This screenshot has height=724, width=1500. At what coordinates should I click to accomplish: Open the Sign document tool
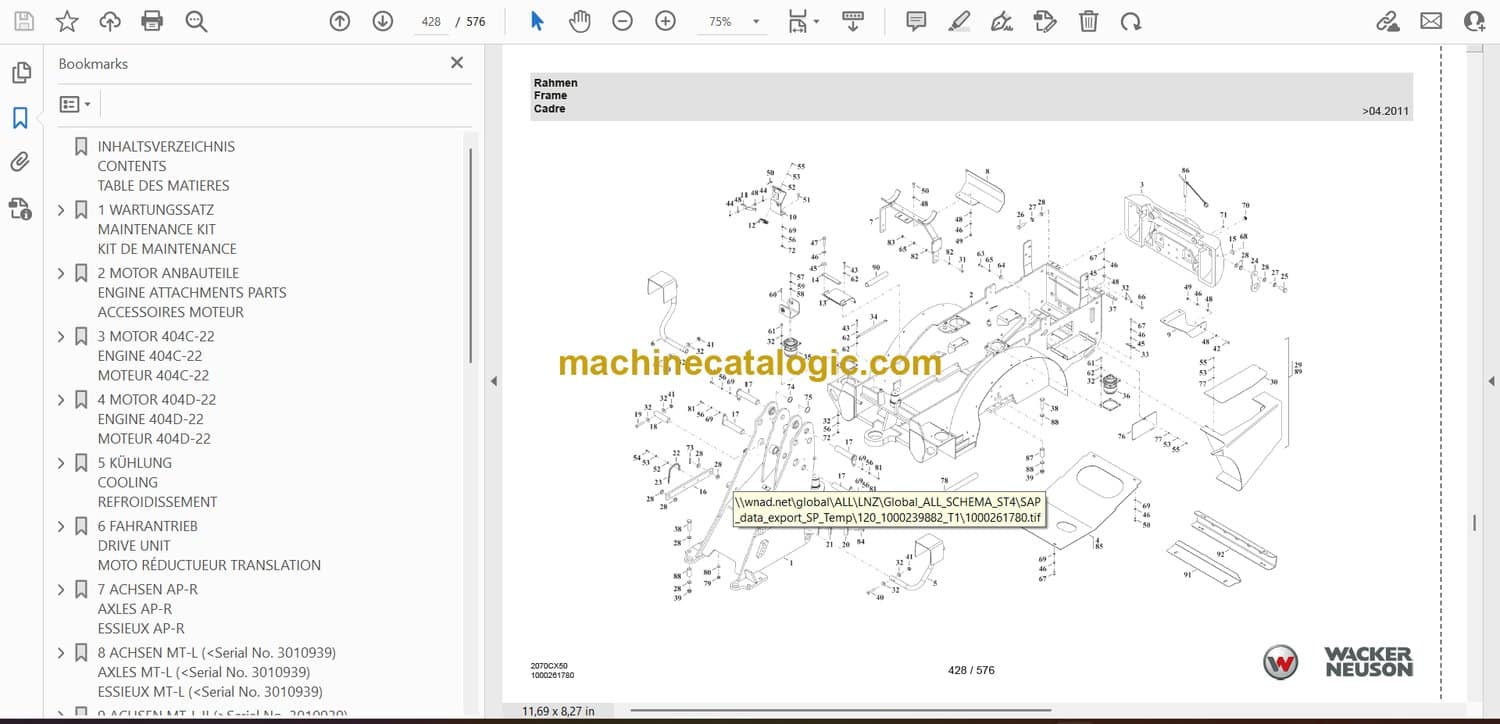tap(1002, 21)
